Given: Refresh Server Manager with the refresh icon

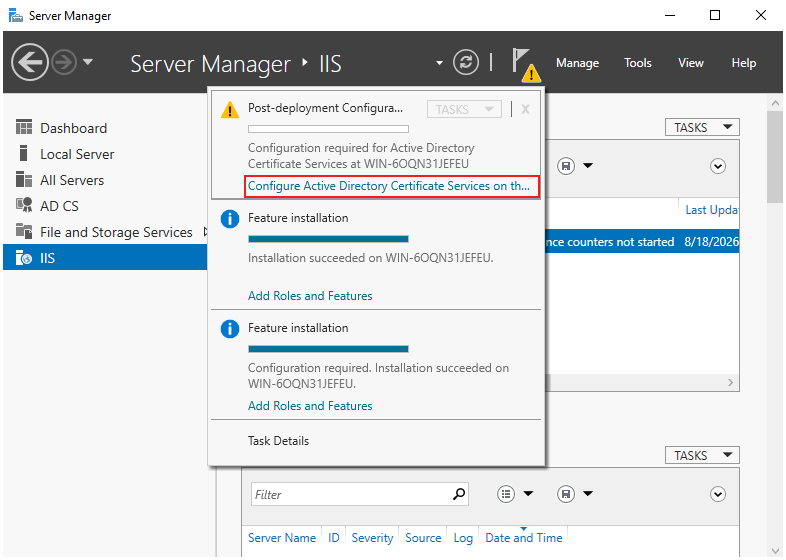Looking at the screenshot, I should click(466, 63).
